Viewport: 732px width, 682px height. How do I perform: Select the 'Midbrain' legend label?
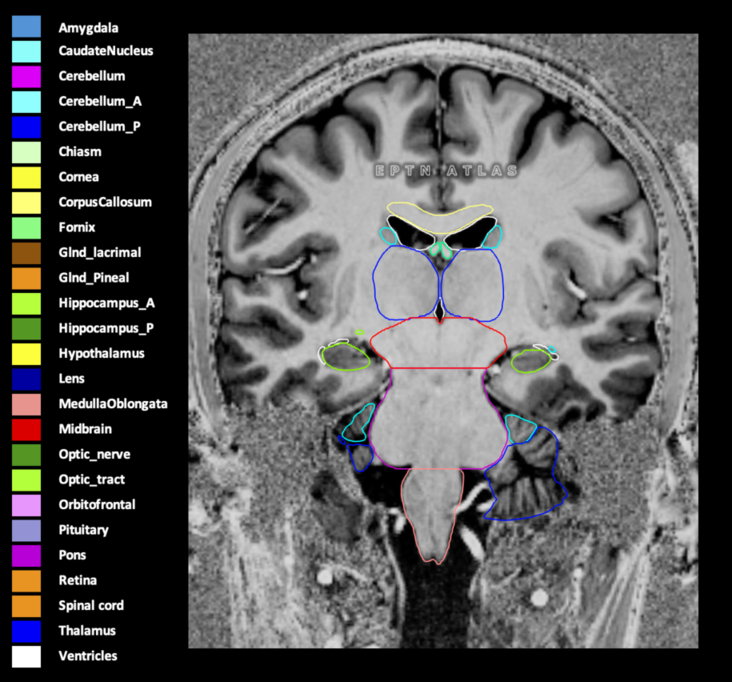pos(85,429)
